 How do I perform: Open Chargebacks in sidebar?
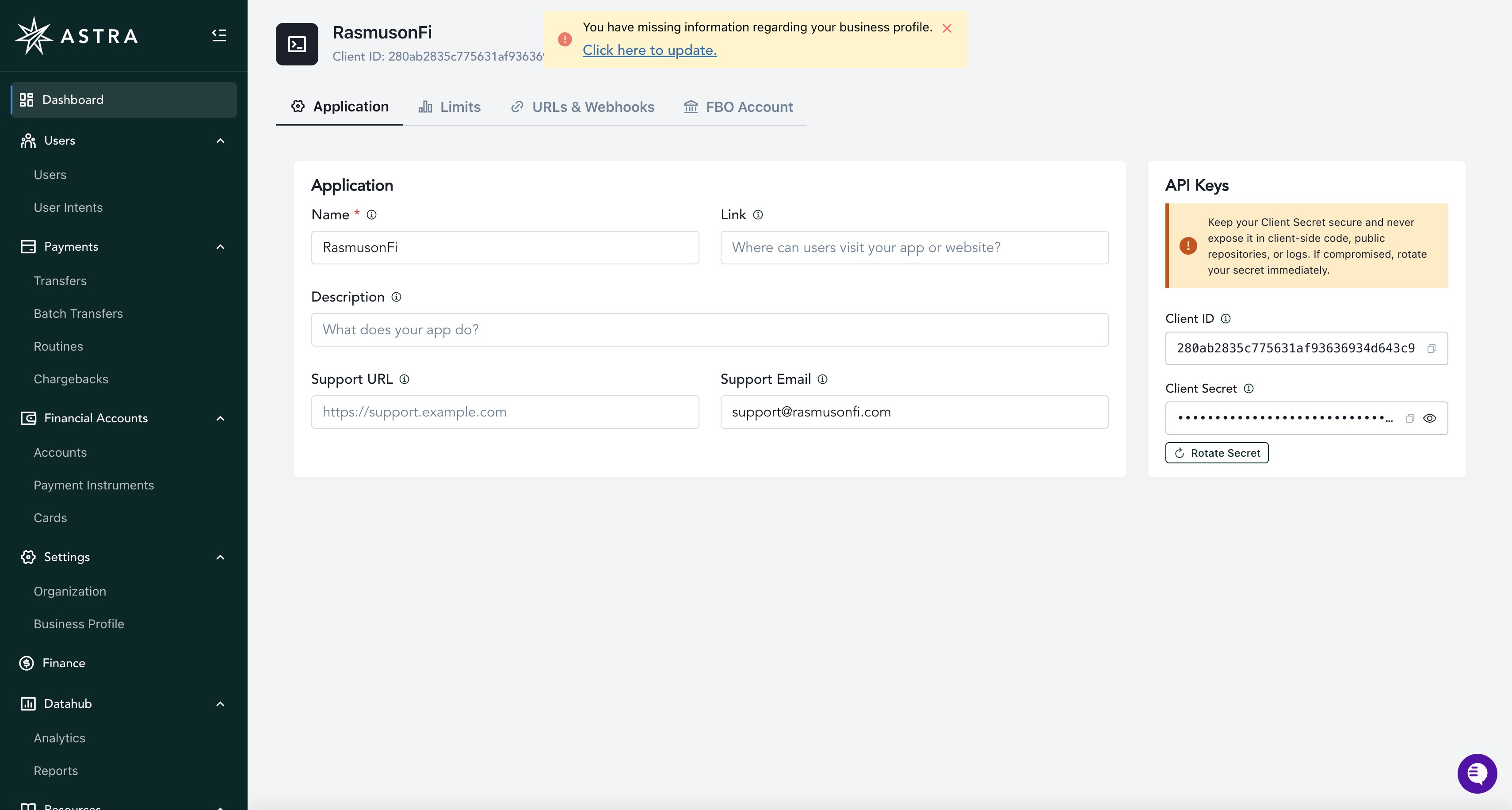tap(71, 379)
